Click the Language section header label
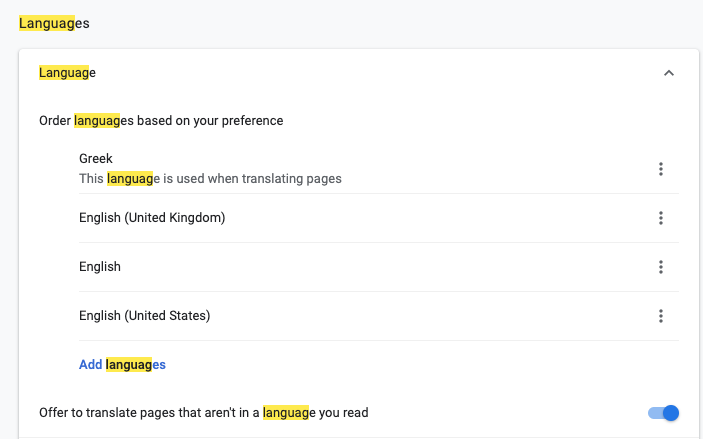 pyautogui.click(x=67, y=73)
